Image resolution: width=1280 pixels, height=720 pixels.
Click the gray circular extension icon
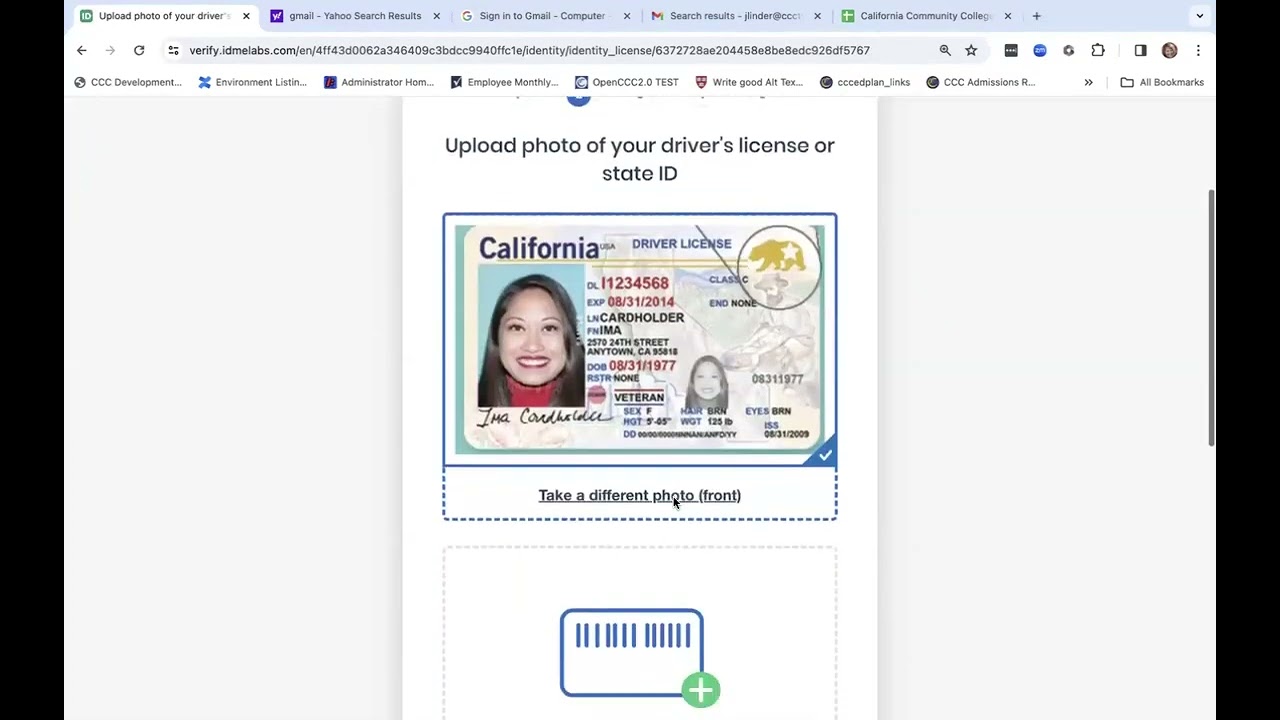[1069, 50]
